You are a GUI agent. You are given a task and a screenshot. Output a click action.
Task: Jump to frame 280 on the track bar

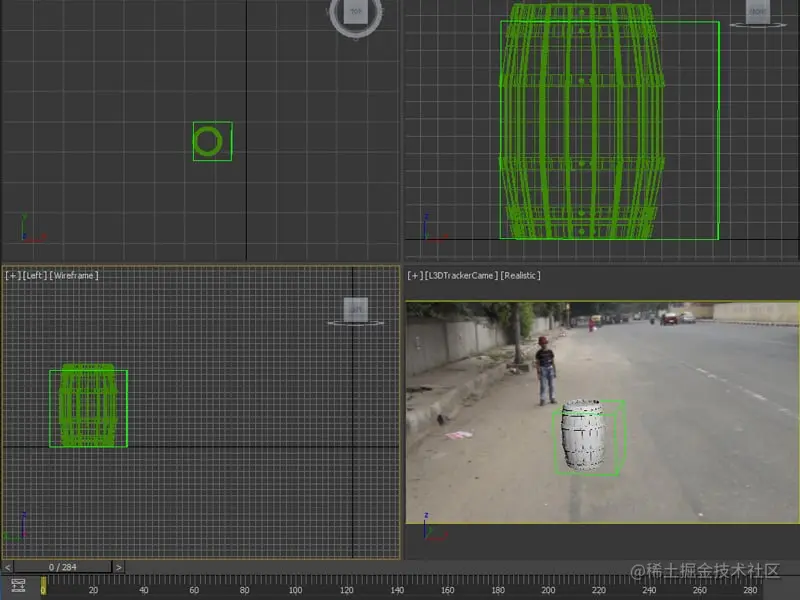click(751, 590)
